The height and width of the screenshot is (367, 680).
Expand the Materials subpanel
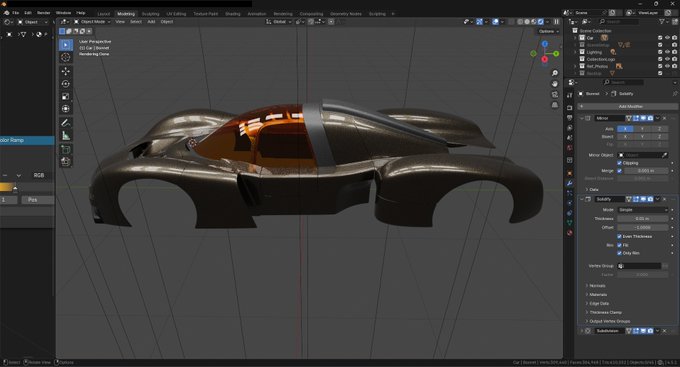click(598, 295)
